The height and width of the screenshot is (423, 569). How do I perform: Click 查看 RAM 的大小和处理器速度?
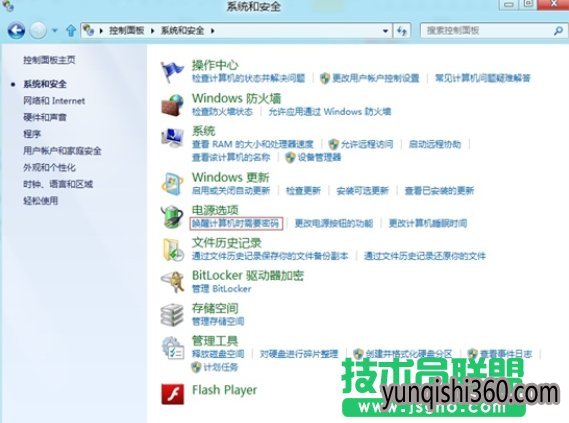tap(253, 144)
